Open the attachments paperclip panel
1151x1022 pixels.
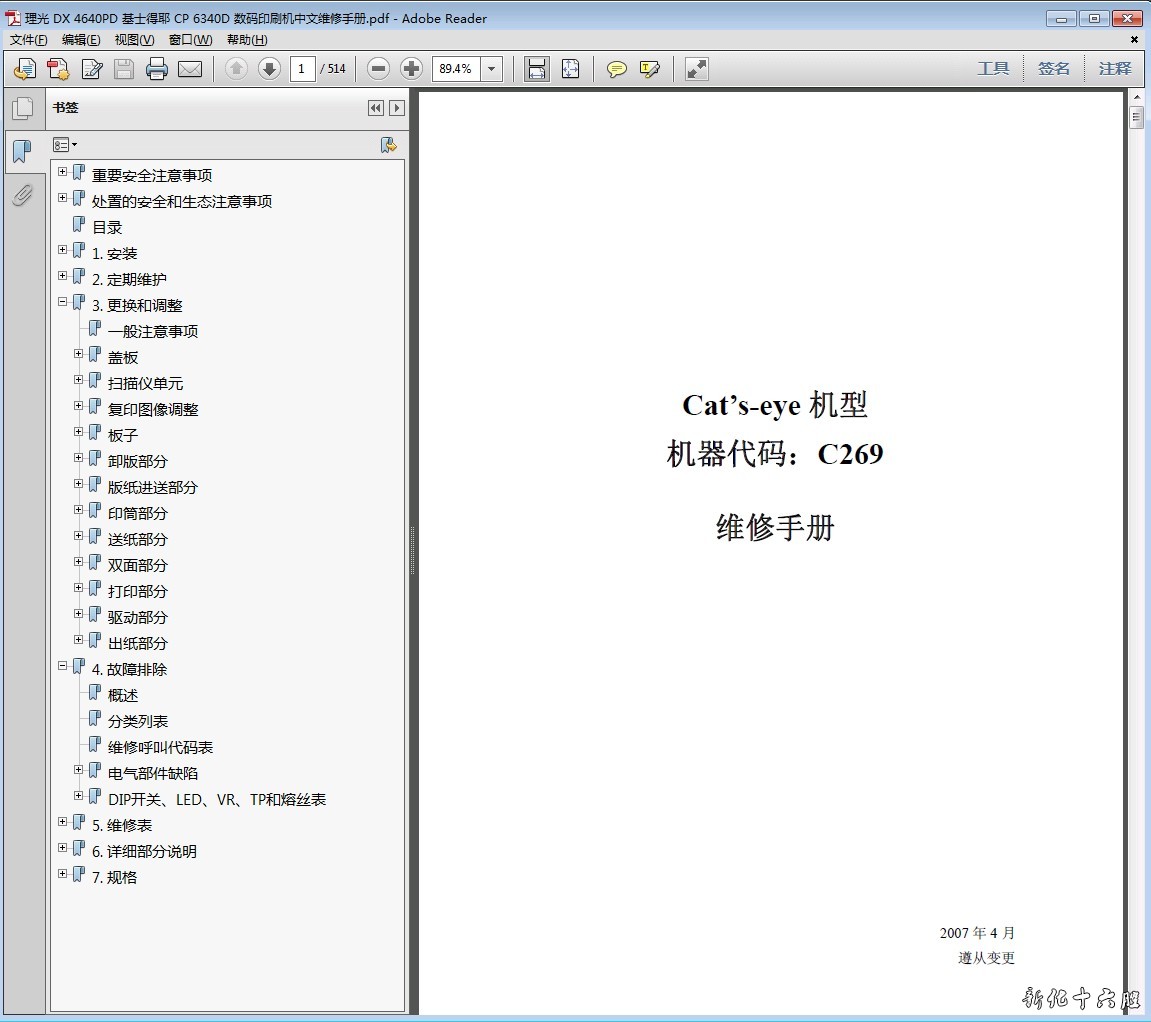(22, 195)
